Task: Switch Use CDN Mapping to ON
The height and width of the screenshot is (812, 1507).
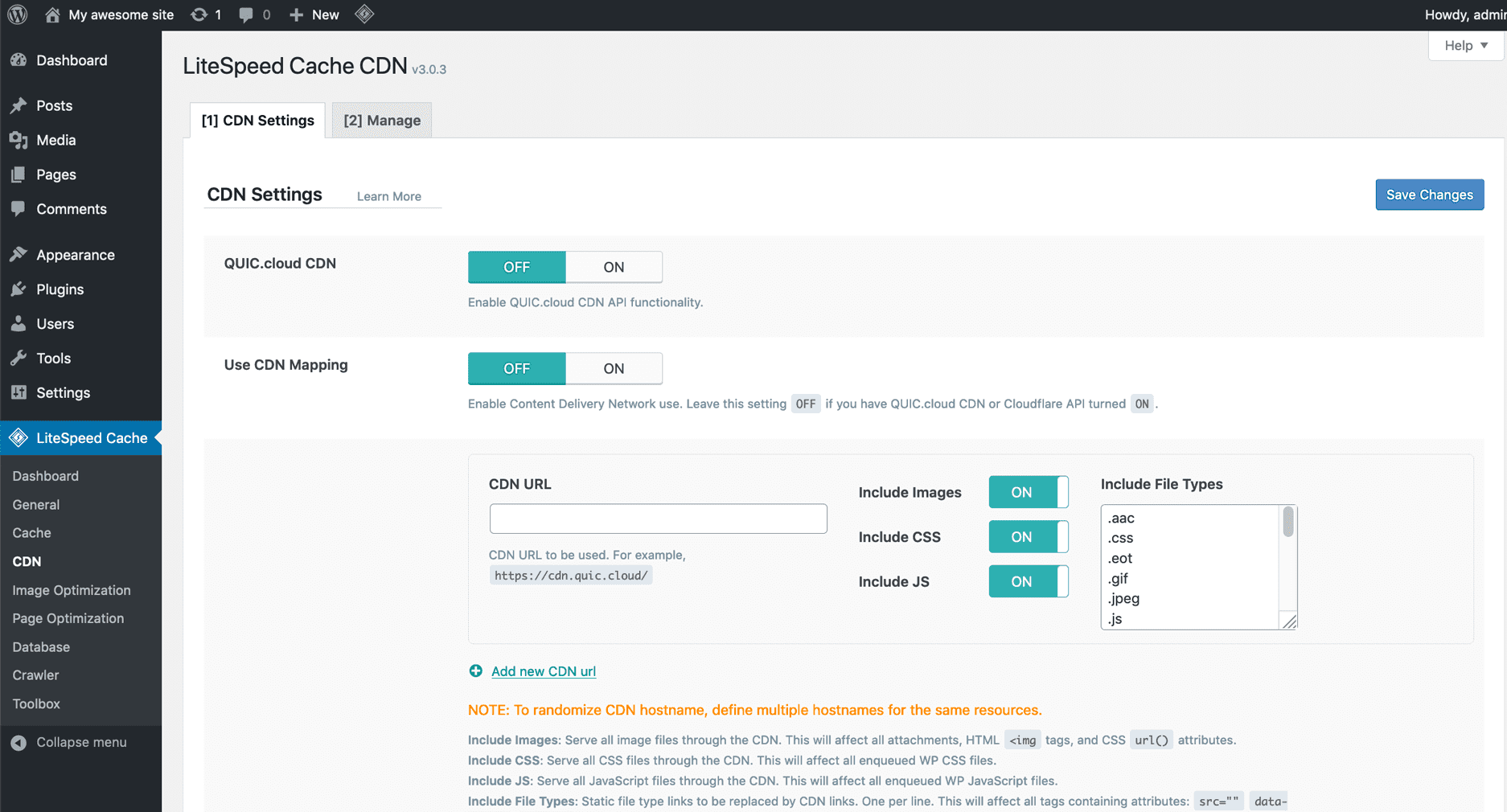Action: tap(614, 368)
